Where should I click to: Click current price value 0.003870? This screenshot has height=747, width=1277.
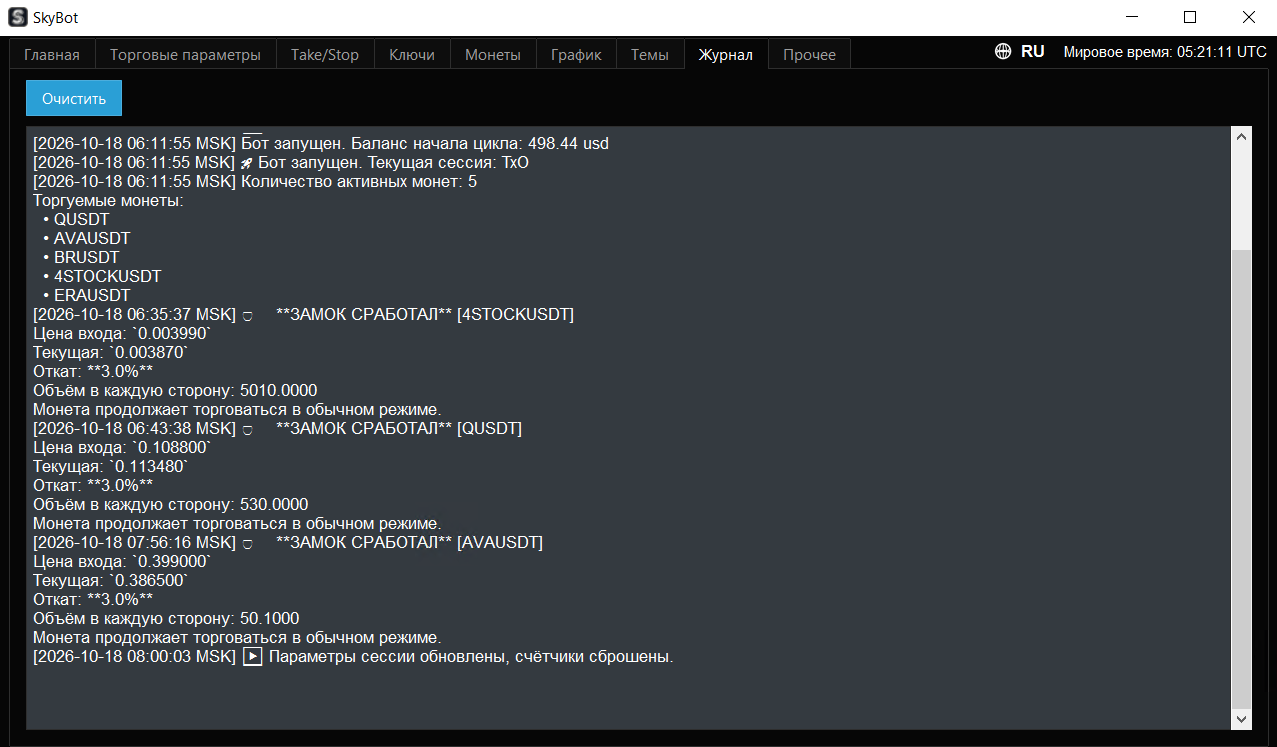(x=150, y=353)
